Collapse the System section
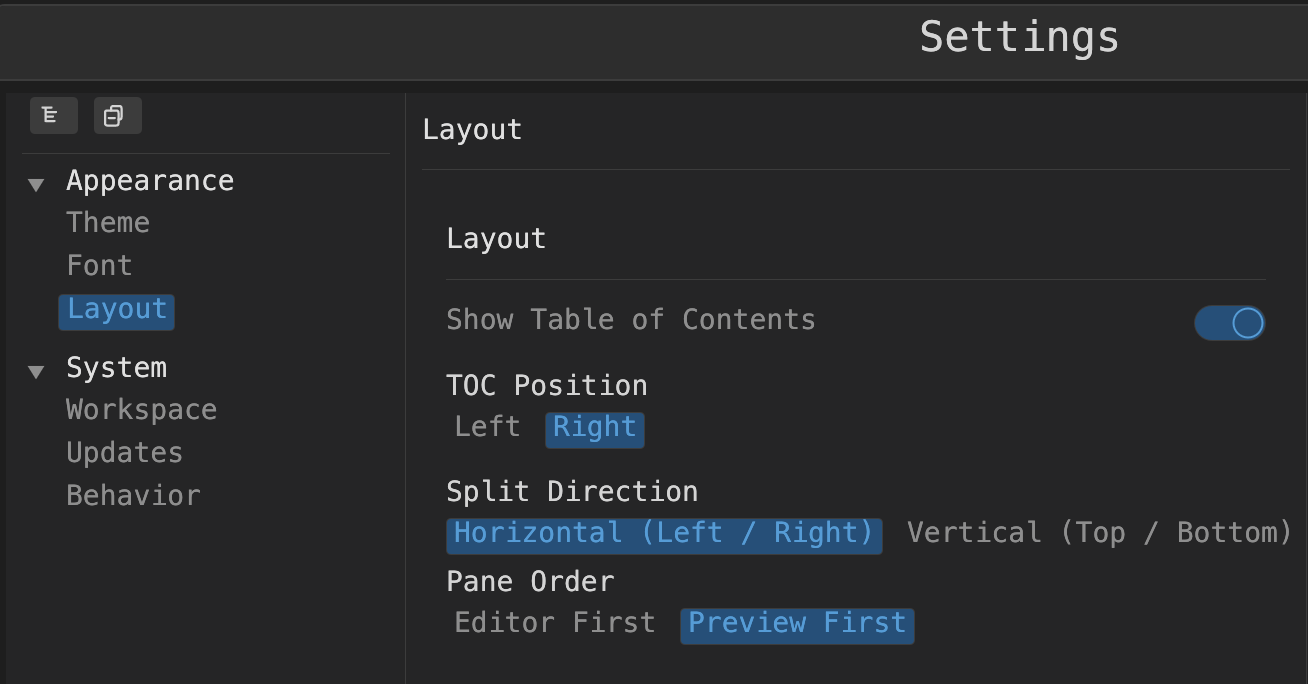1308x684 pixels. [x=36, y=371]
